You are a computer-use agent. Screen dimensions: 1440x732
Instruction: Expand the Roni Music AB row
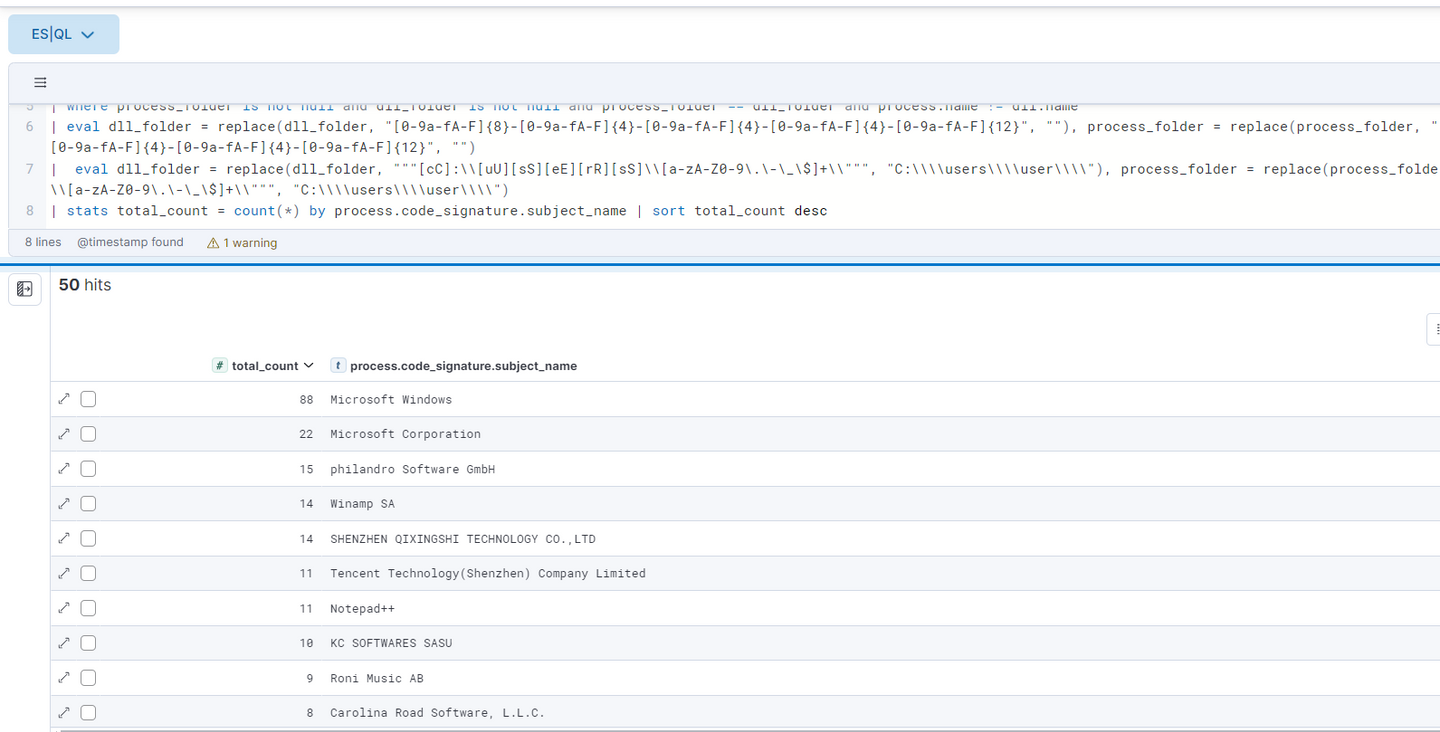[64, 678]
